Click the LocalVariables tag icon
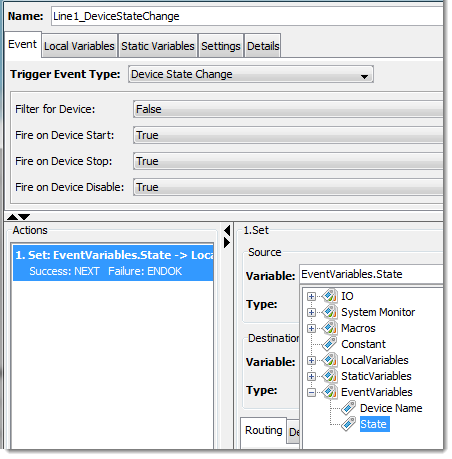452x459 pixels. tap(330, 360)
